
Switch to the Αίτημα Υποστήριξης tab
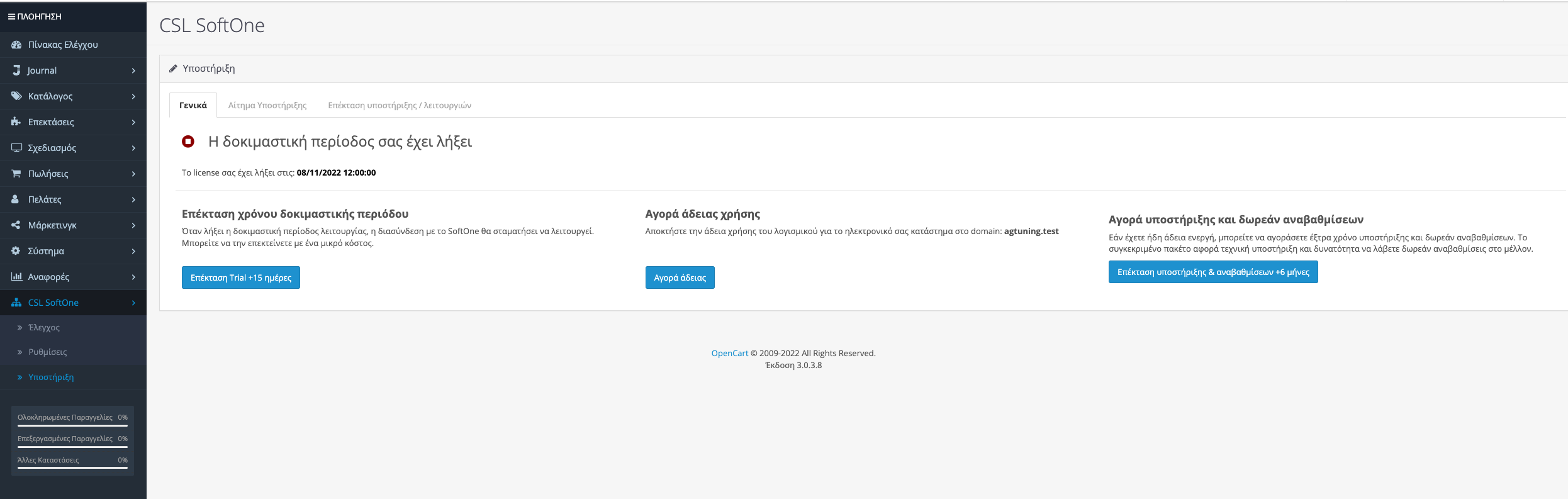267,105
